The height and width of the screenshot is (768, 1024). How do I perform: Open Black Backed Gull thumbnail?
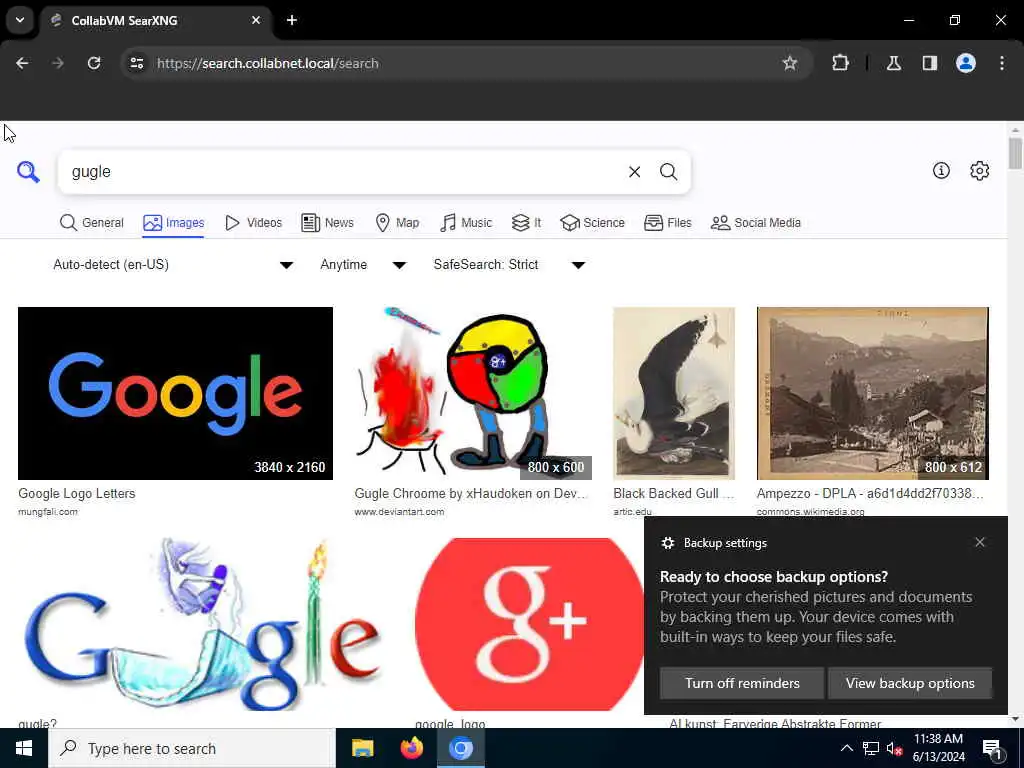674,393
